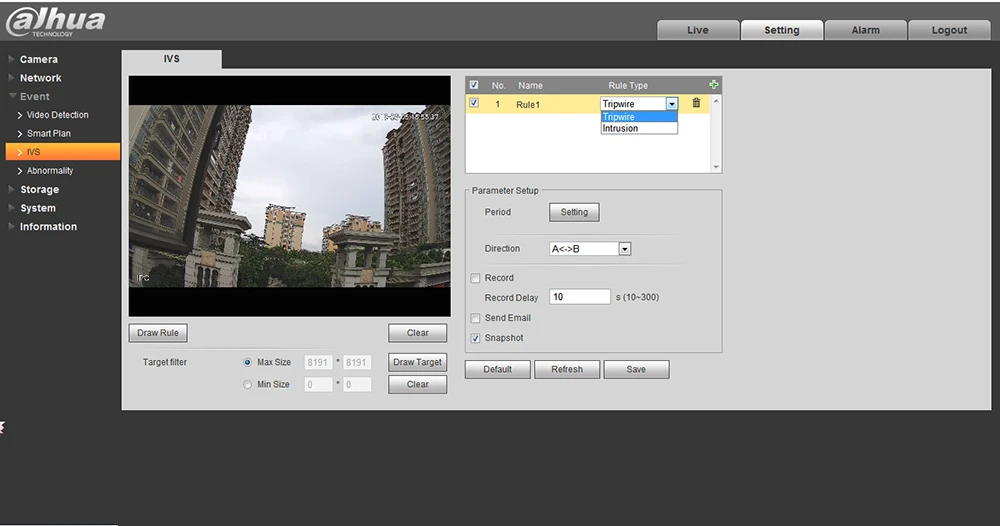Screen dimensions: 1000x526
Task: Click the rule list scrollbar up arrow
Action: 716,101
